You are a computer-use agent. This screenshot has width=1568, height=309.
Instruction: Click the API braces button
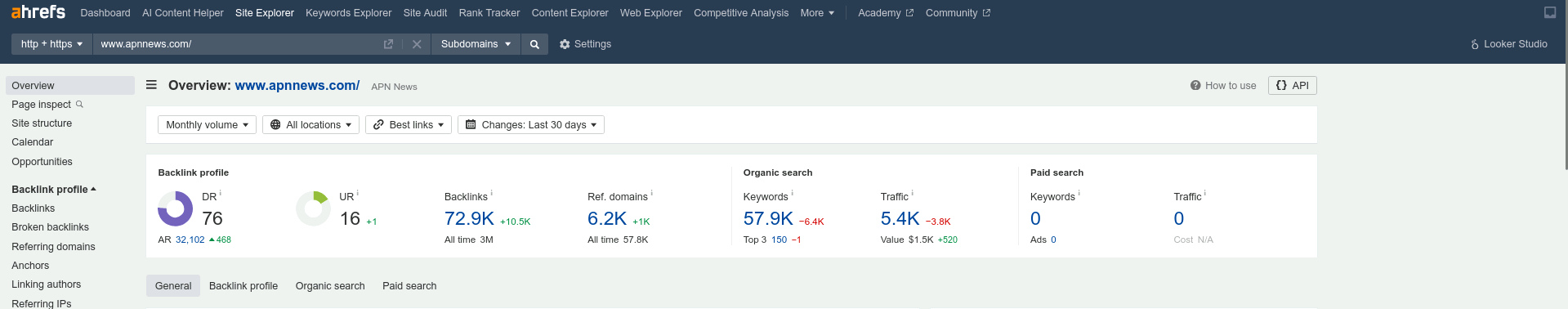tap(1292, 85)
